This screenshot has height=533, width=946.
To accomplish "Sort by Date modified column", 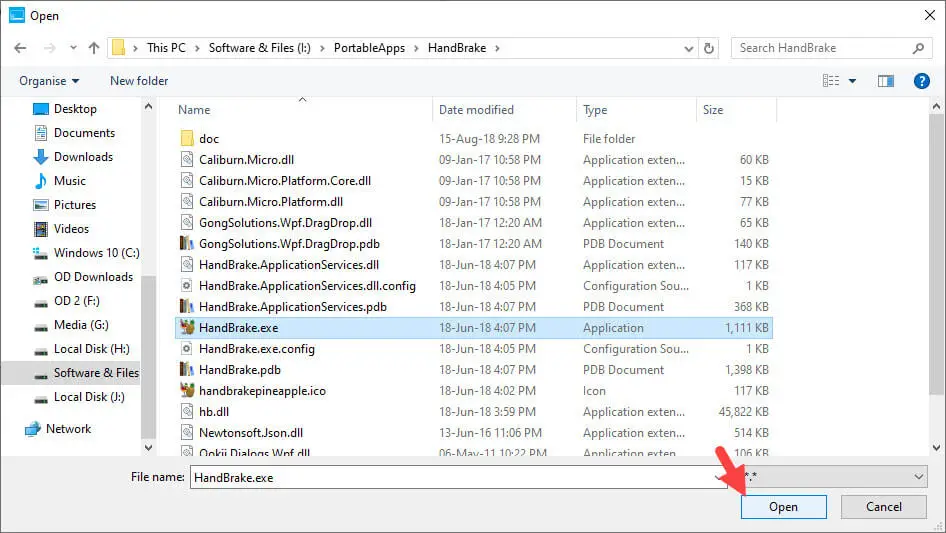I will (x=476, y=110).
